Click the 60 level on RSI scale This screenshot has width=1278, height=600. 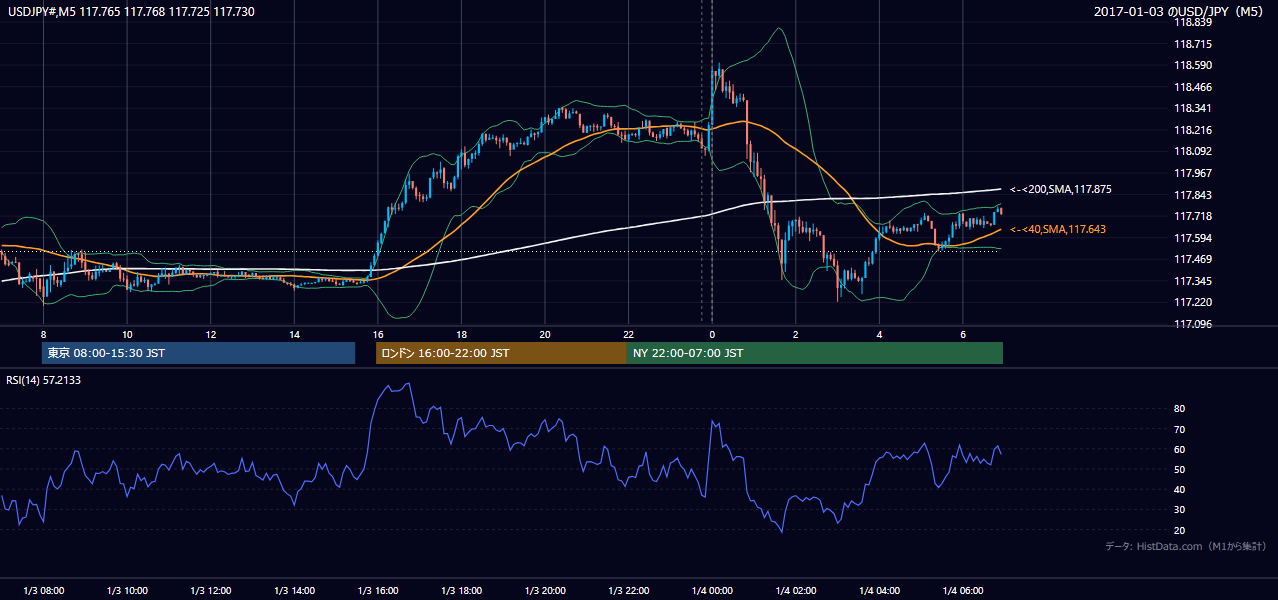(1180, 449)
